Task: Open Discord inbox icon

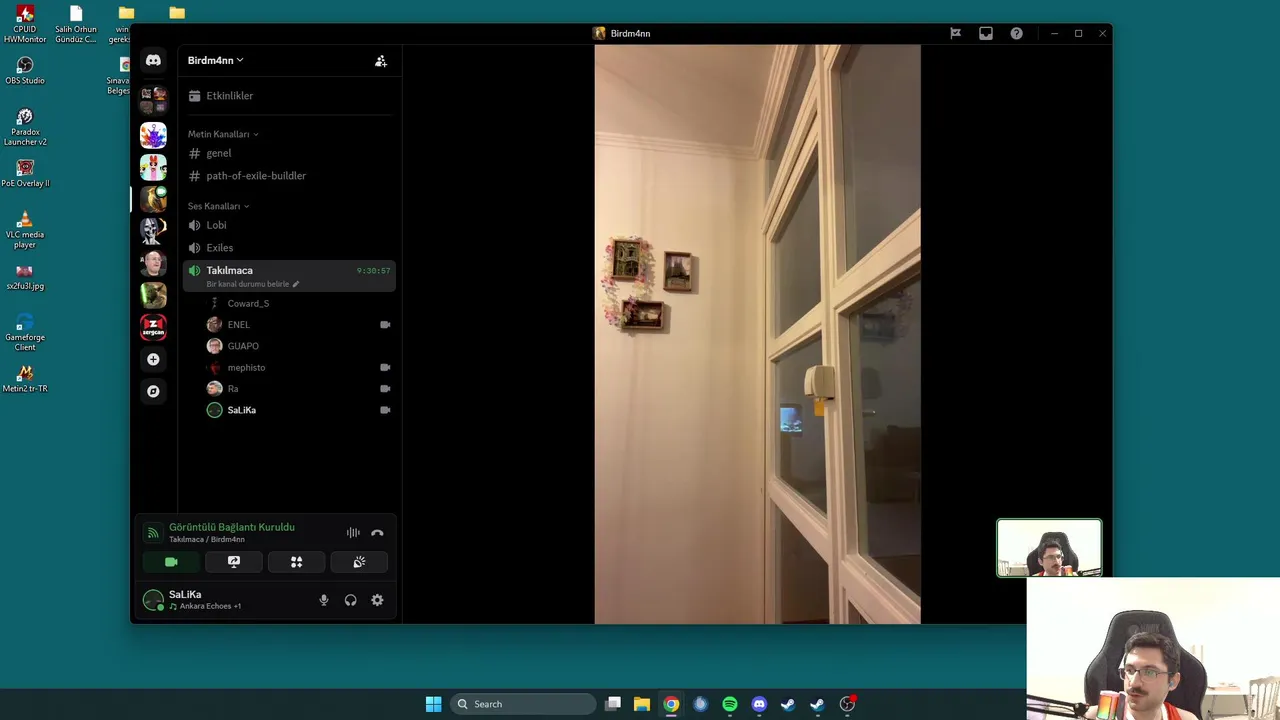Action: coord(986,33)
